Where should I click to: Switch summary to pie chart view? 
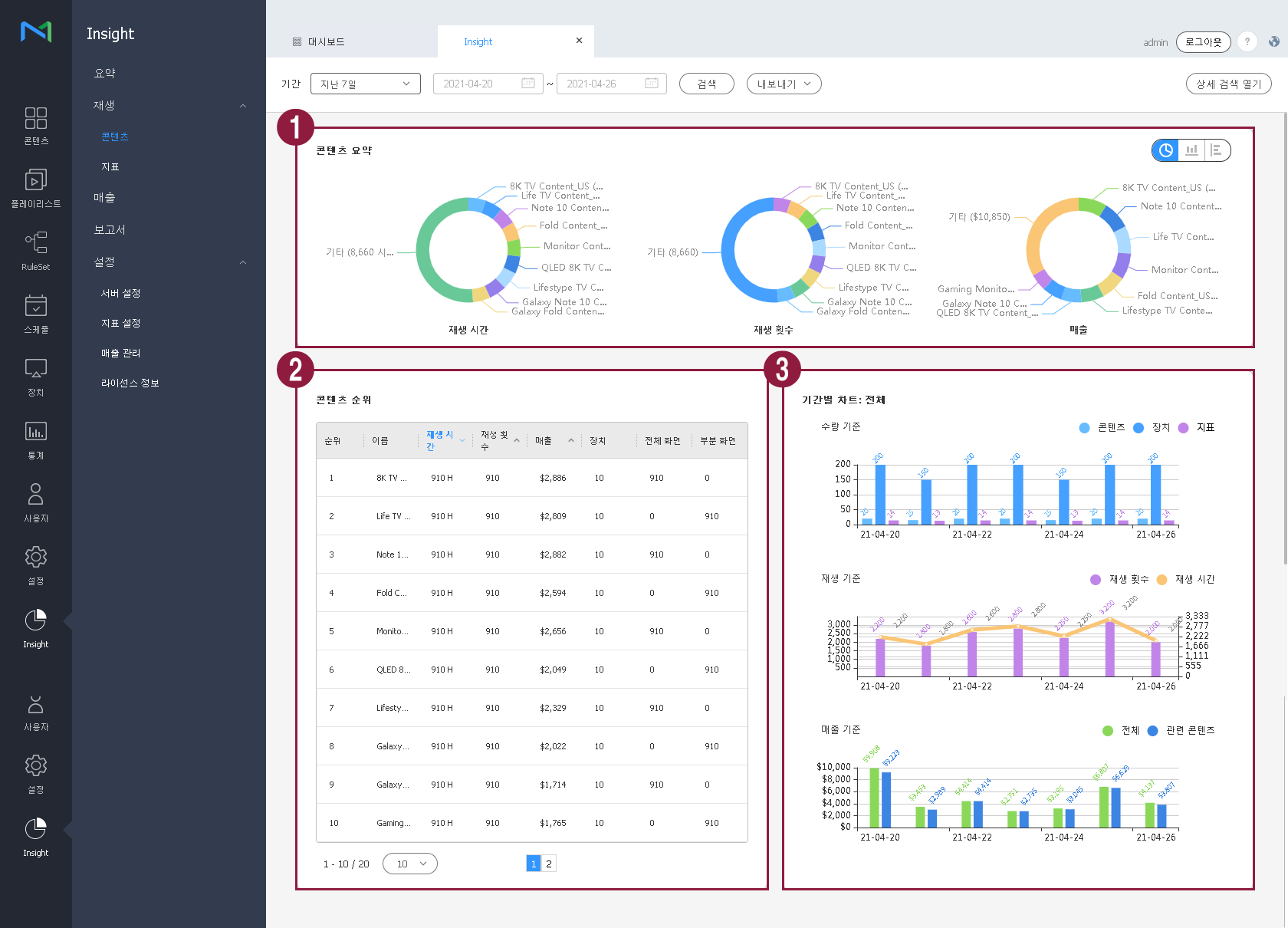tap(1165, 150)
